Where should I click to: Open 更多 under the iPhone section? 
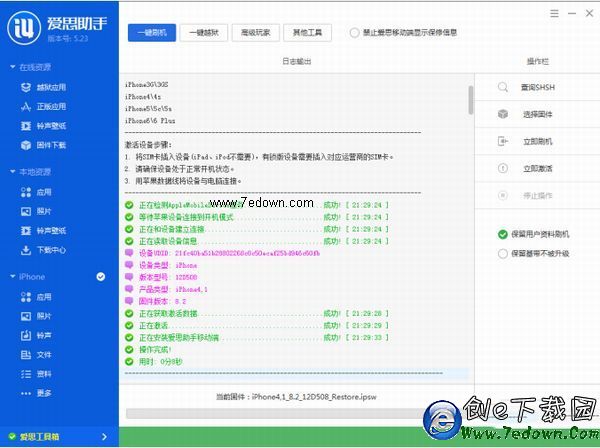36,393
